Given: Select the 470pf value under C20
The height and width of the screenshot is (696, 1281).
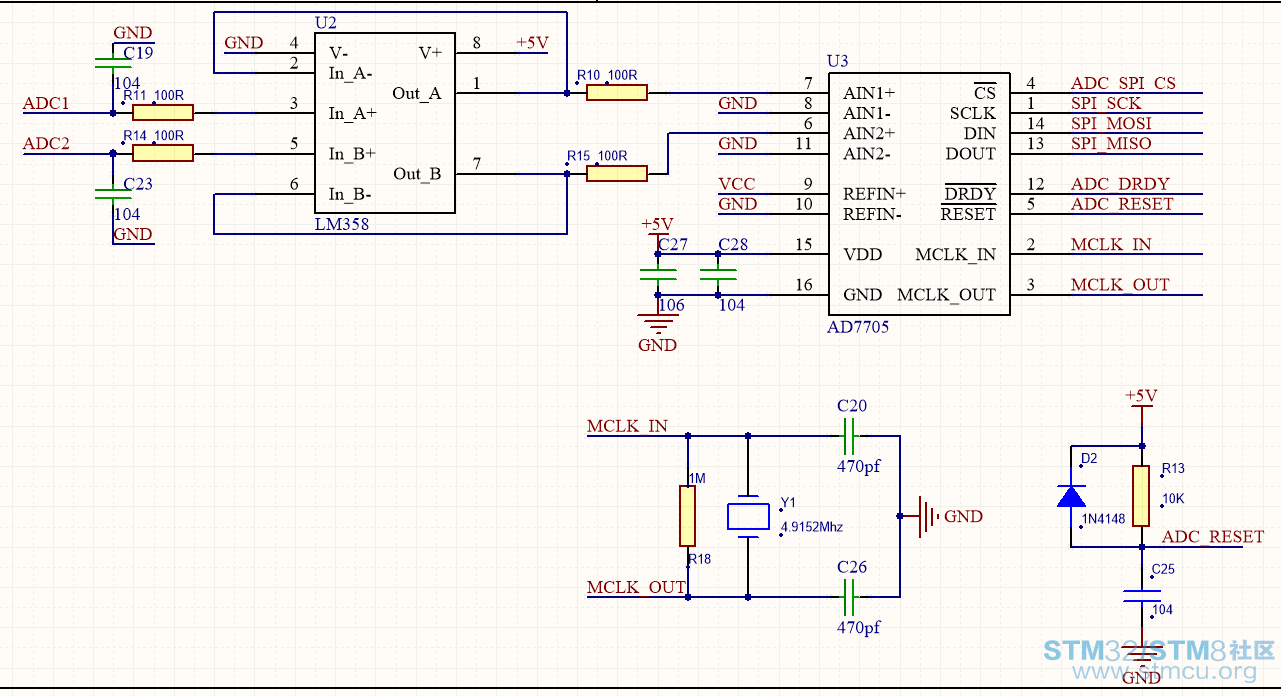Looking at the screenshot, I should click(858, 466).
